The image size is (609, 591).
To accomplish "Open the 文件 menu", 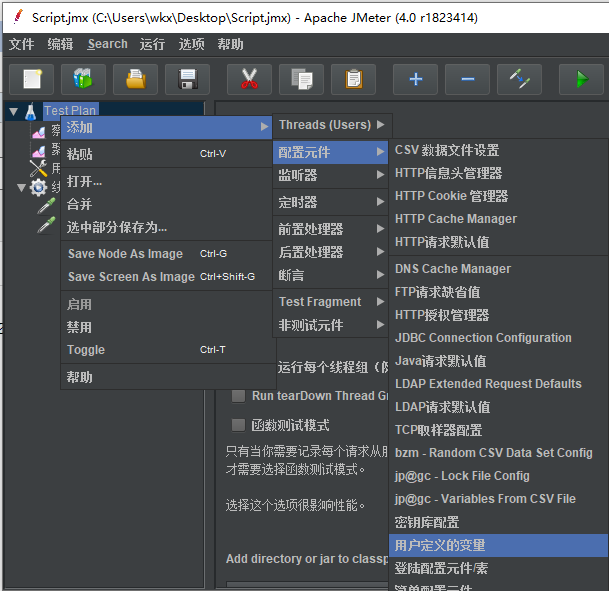I will (22, 44).
